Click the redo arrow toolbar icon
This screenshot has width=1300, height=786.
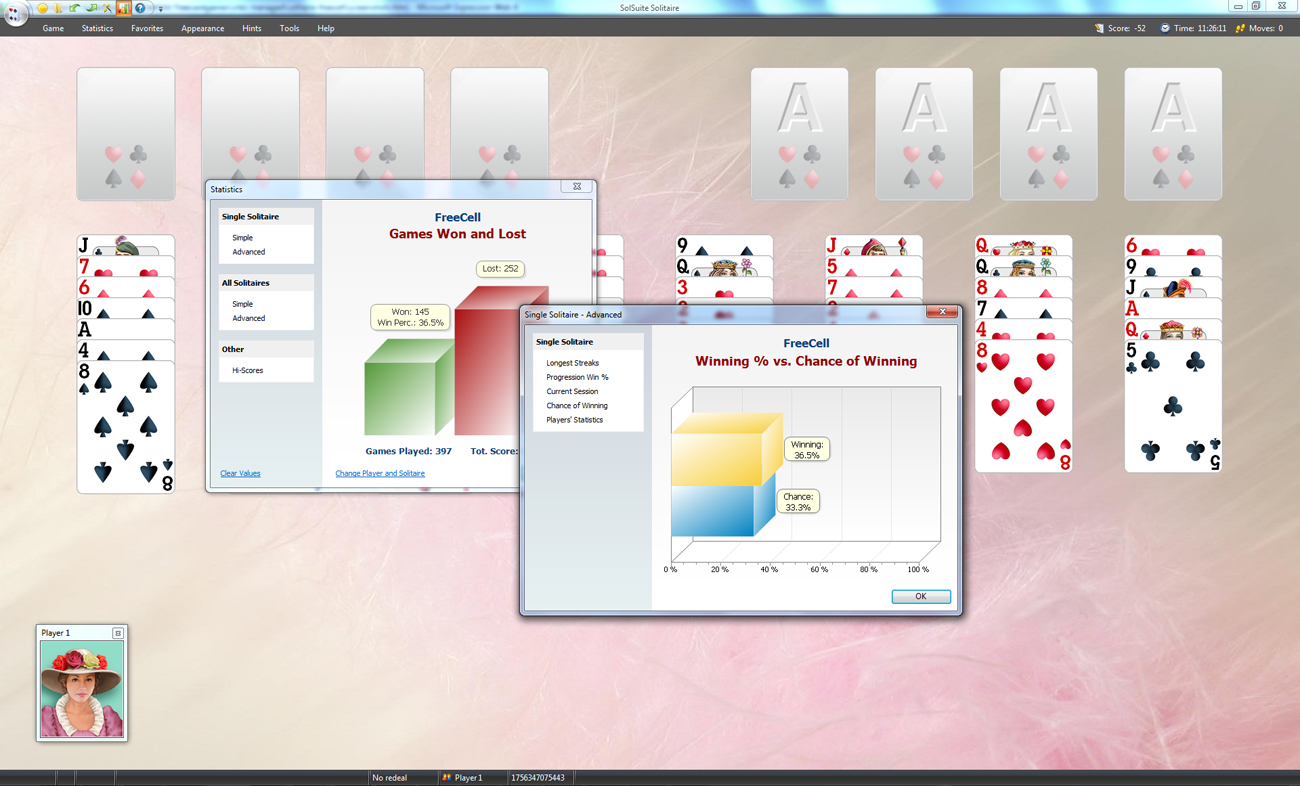(91, 8)
